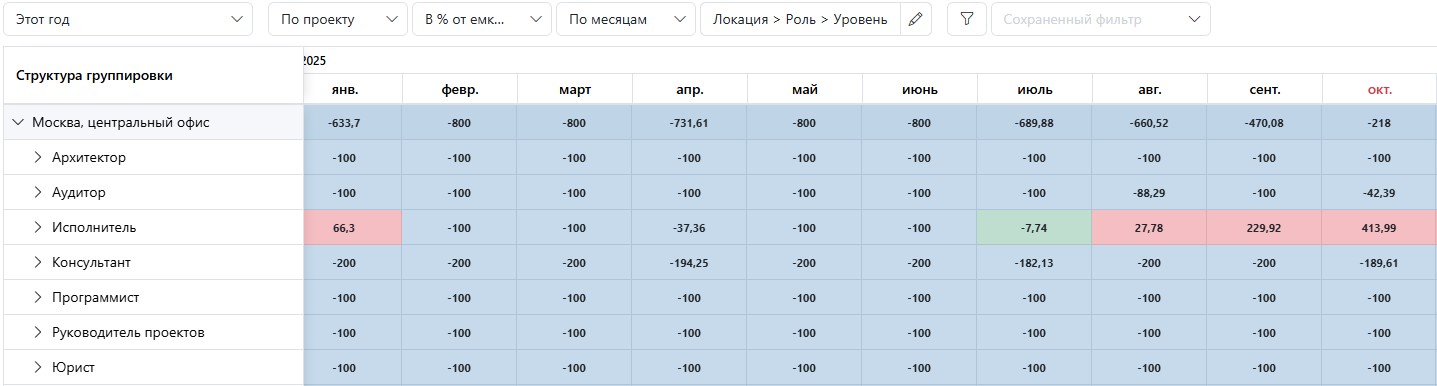Select the '-37,36' cell for Исполнитель
The image size is (1437, 386).
pyautogui.click(x=690, y=228)
